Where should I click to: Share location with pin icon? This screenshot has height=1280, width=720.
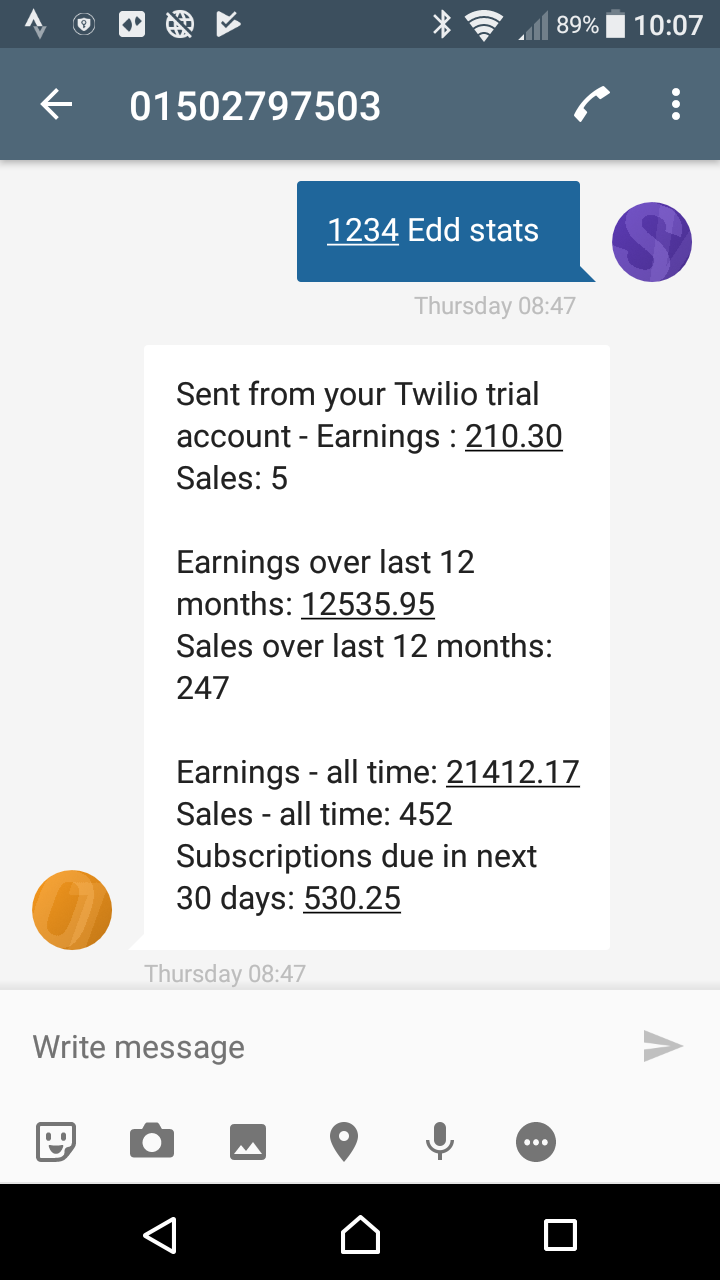[344, 1141]
